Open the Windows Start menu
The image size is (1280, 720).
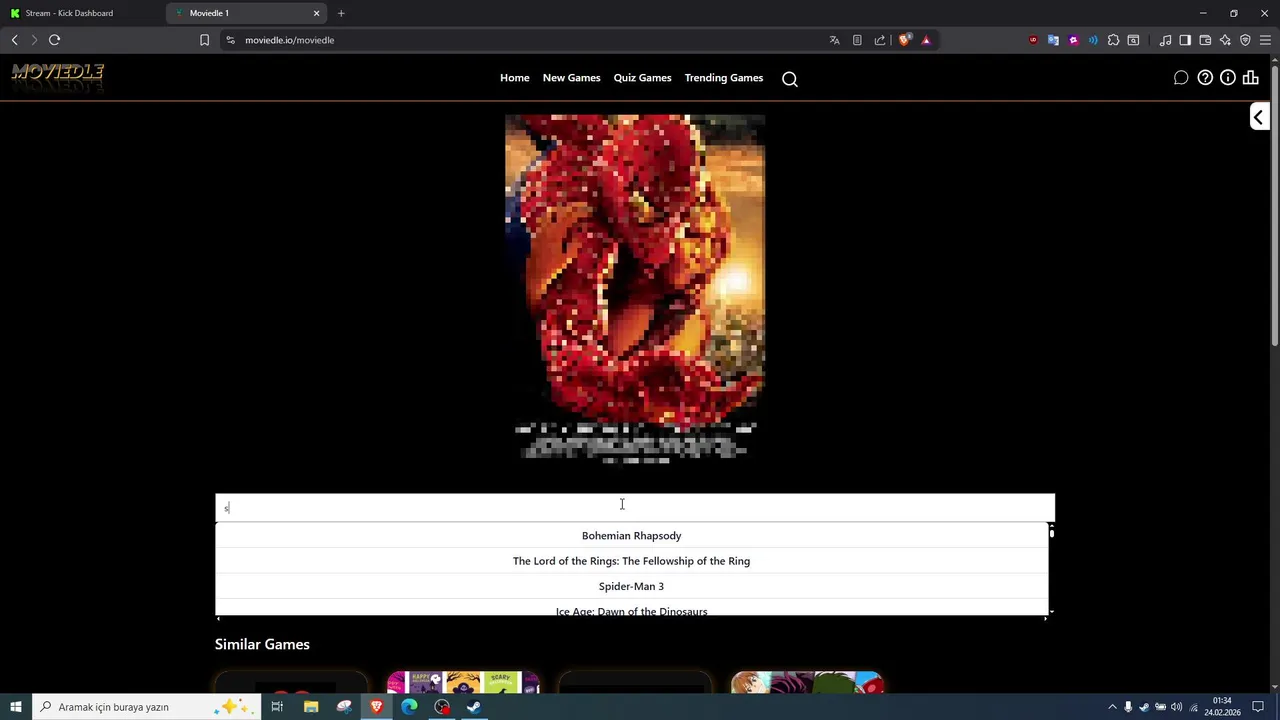tap(16, 707)
